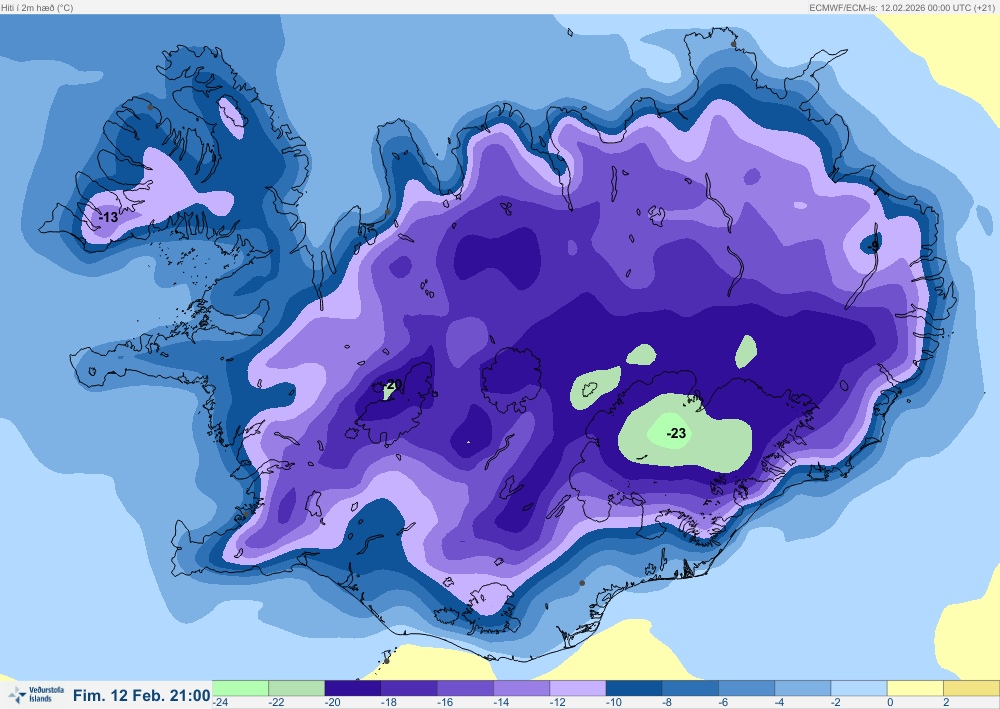Pick the legend swatch starting at -18
This screenshot has width=1000, height=709.
tap(409, 688)
